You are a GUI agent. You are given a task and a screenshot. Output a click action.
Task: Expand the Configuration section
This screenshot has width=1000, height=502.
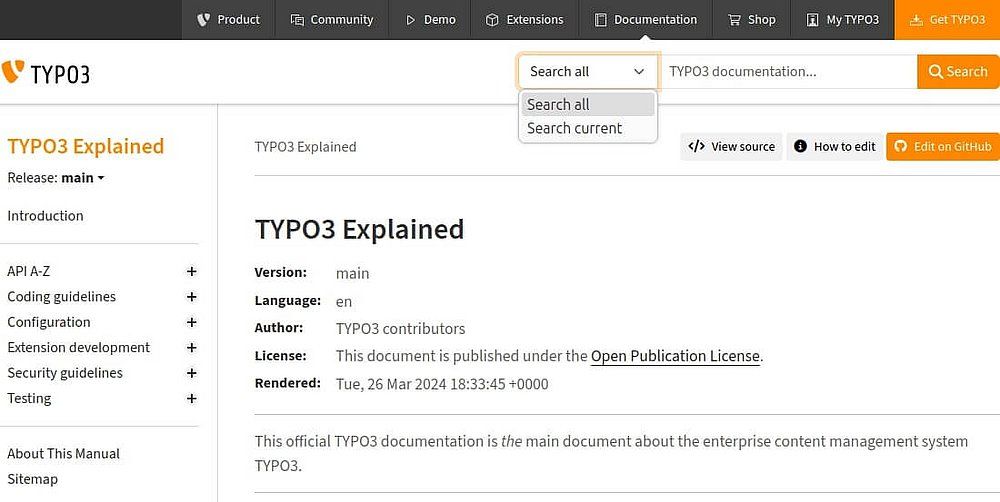[x=191, y=323]
